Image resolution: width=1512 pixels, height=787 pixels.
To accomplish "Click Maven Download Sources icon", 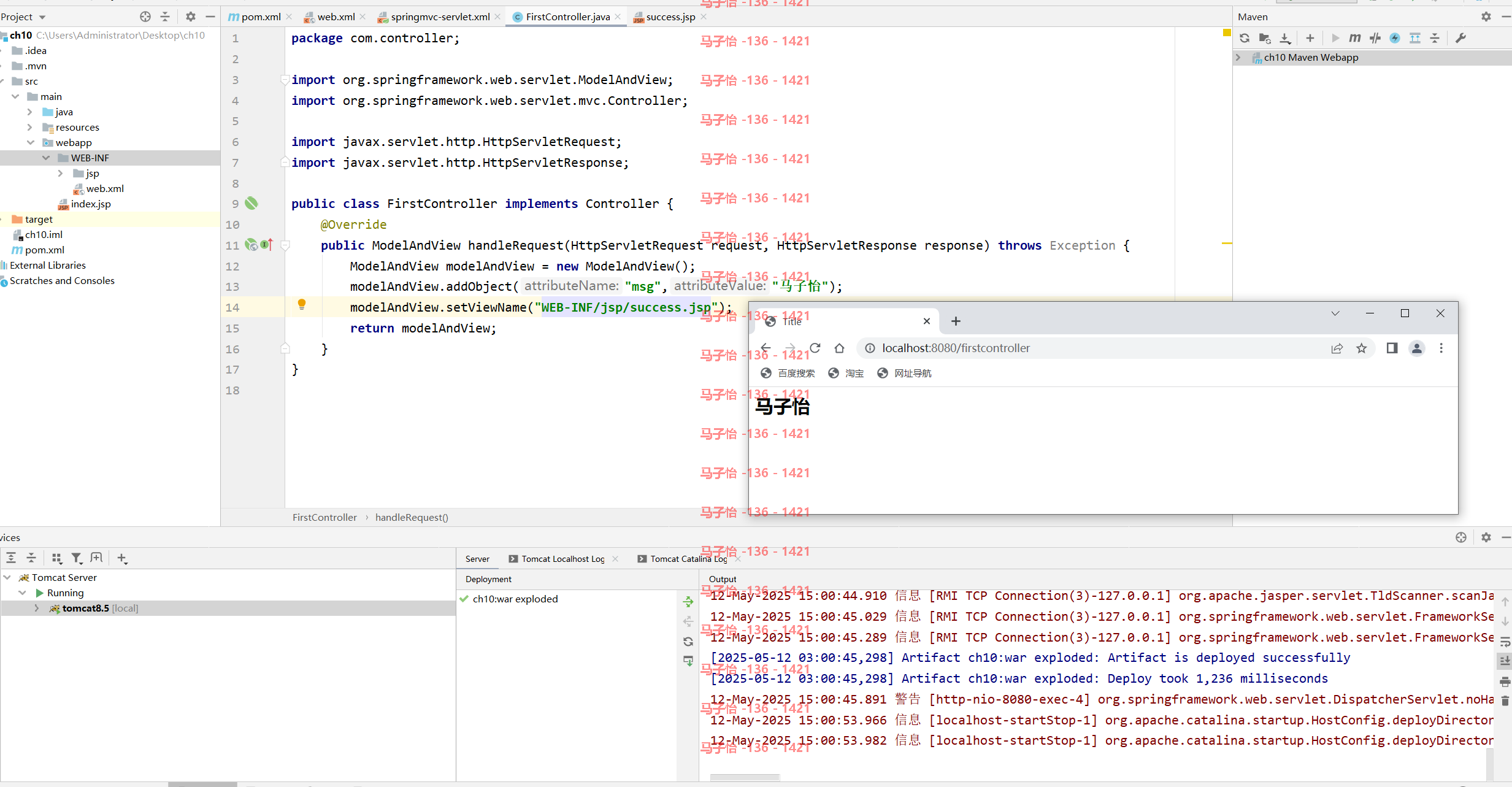I will click(x=1285, y=38).
